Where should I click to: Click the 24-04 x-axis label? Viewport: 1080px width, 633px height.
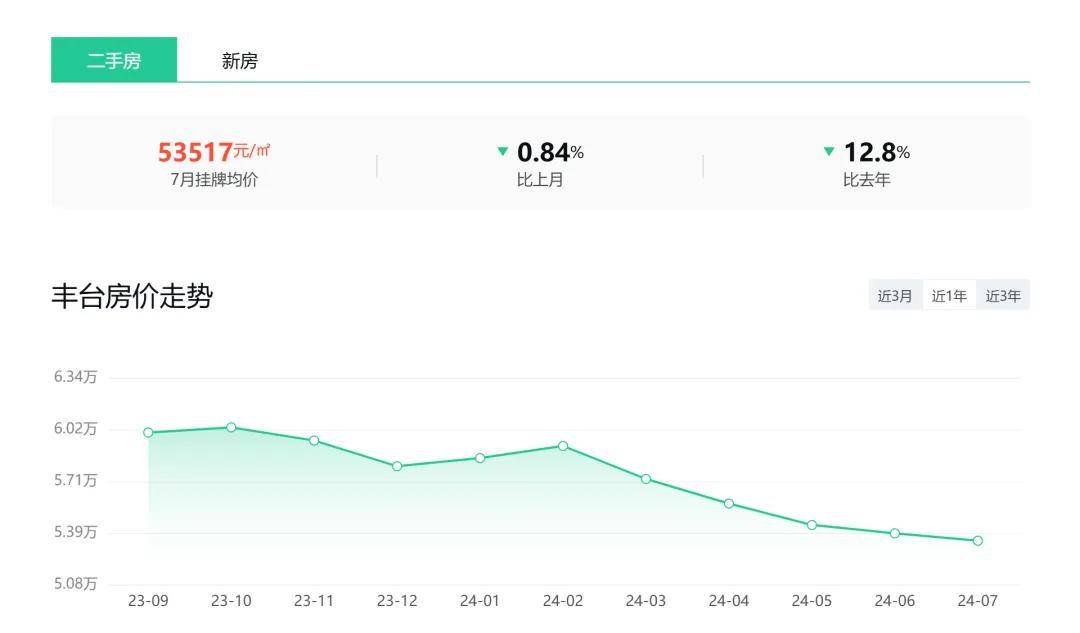click(729, 601)
